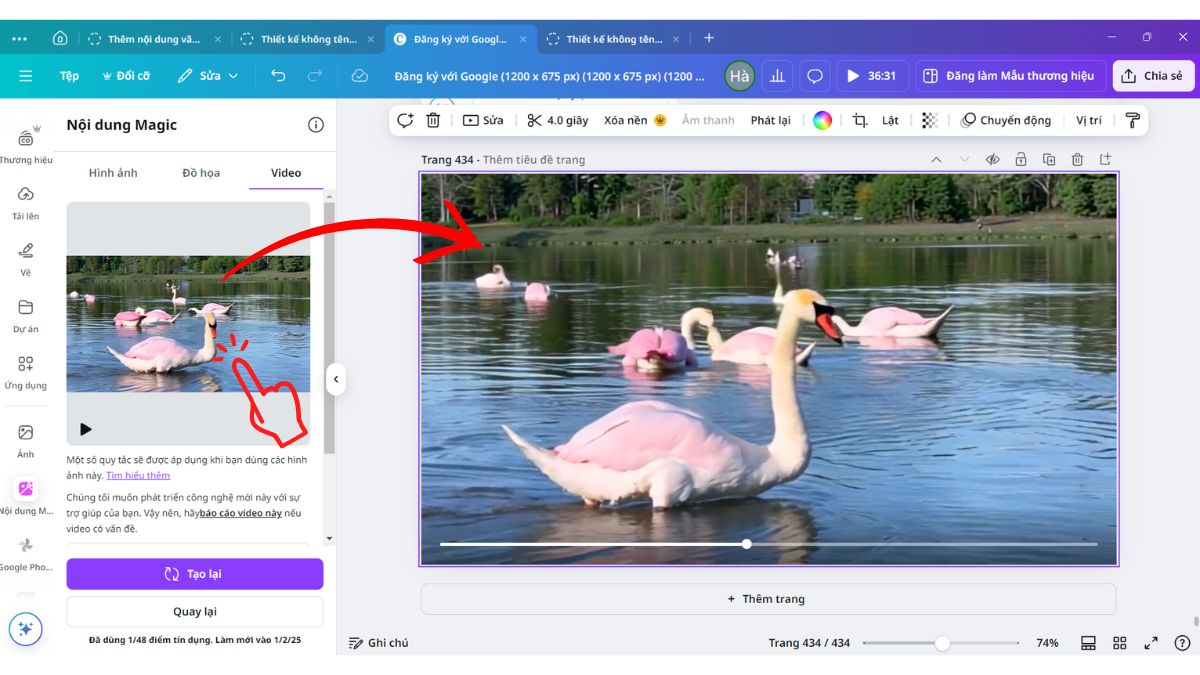Select the Vẽ drawing tool
Image resolution: width=1200 pixels, height=675 pixels.
pyautogui.click(x=25, y=255)
